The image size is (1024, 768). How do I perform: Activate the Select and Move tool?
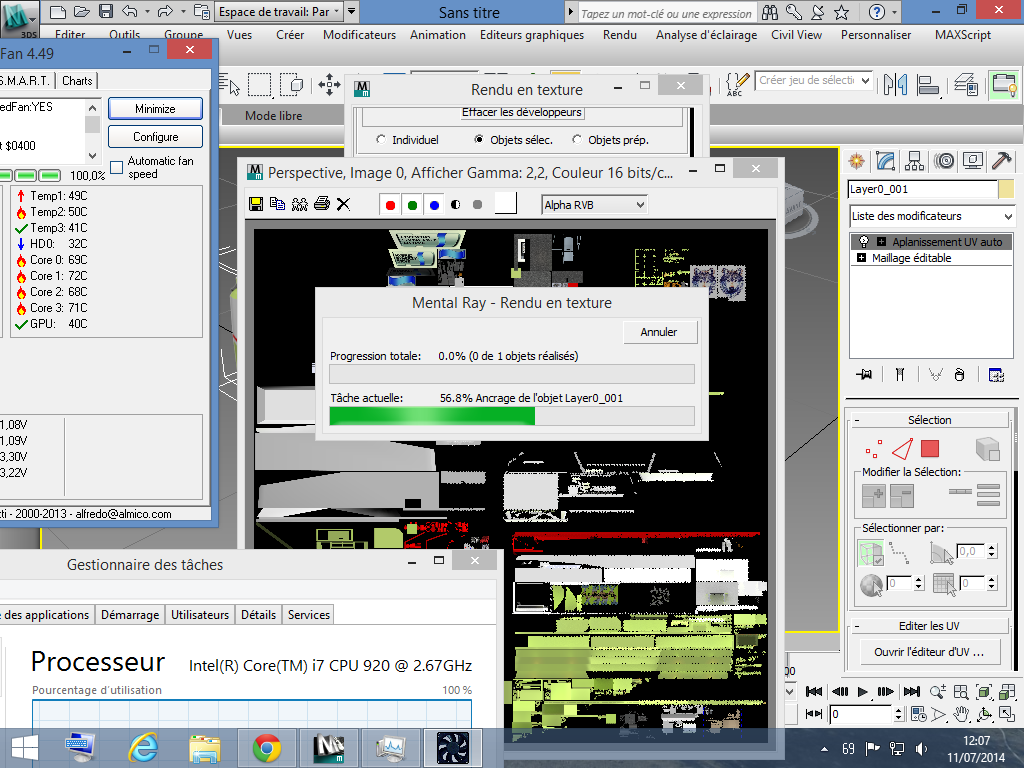tap(329, 84)
